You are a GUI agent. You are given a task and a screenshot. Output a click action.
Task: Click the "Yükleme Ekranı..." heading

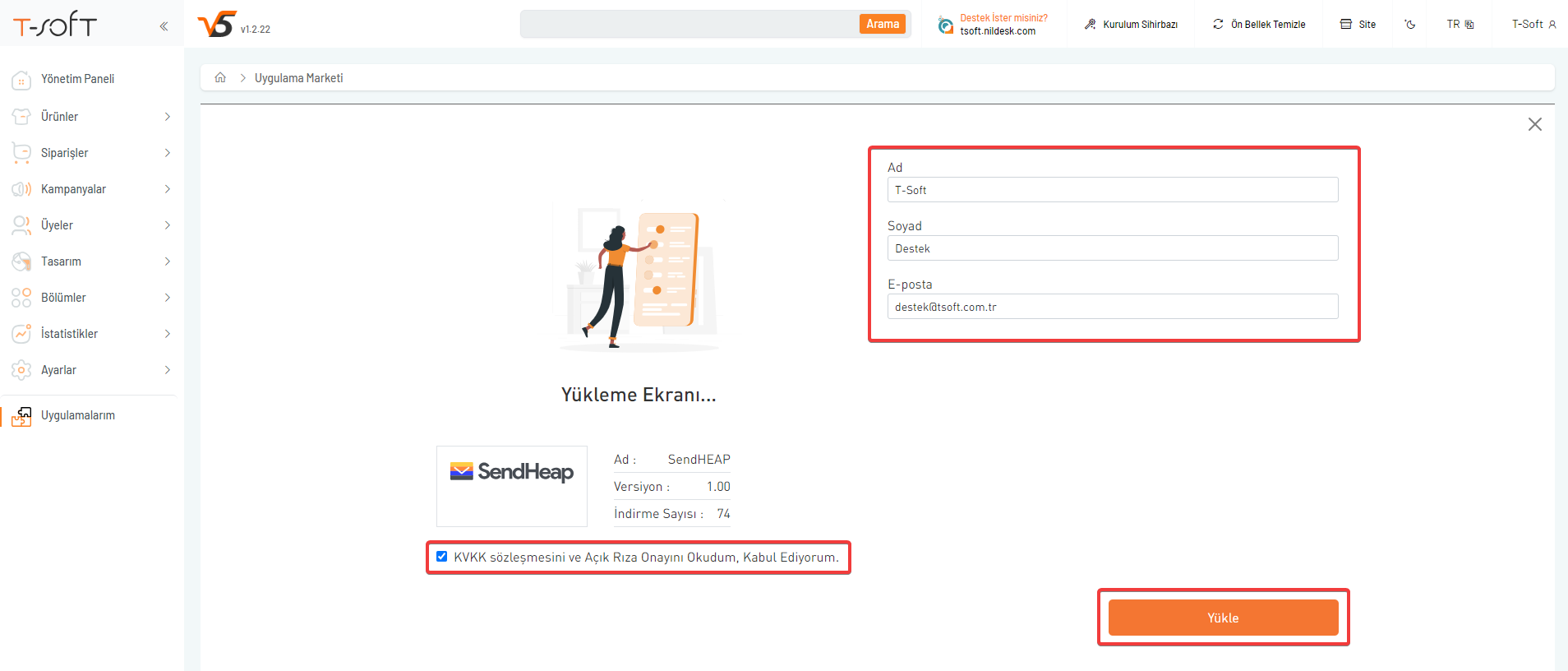click(x=639, y=395)
